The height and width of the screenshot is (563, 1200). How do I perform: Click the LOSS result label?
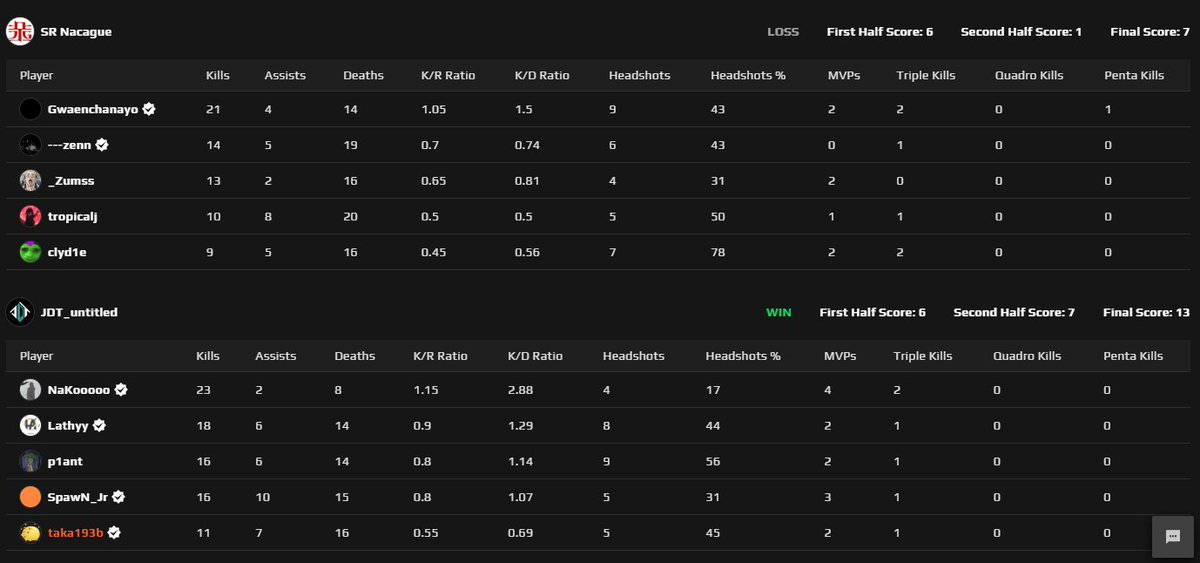783,32
